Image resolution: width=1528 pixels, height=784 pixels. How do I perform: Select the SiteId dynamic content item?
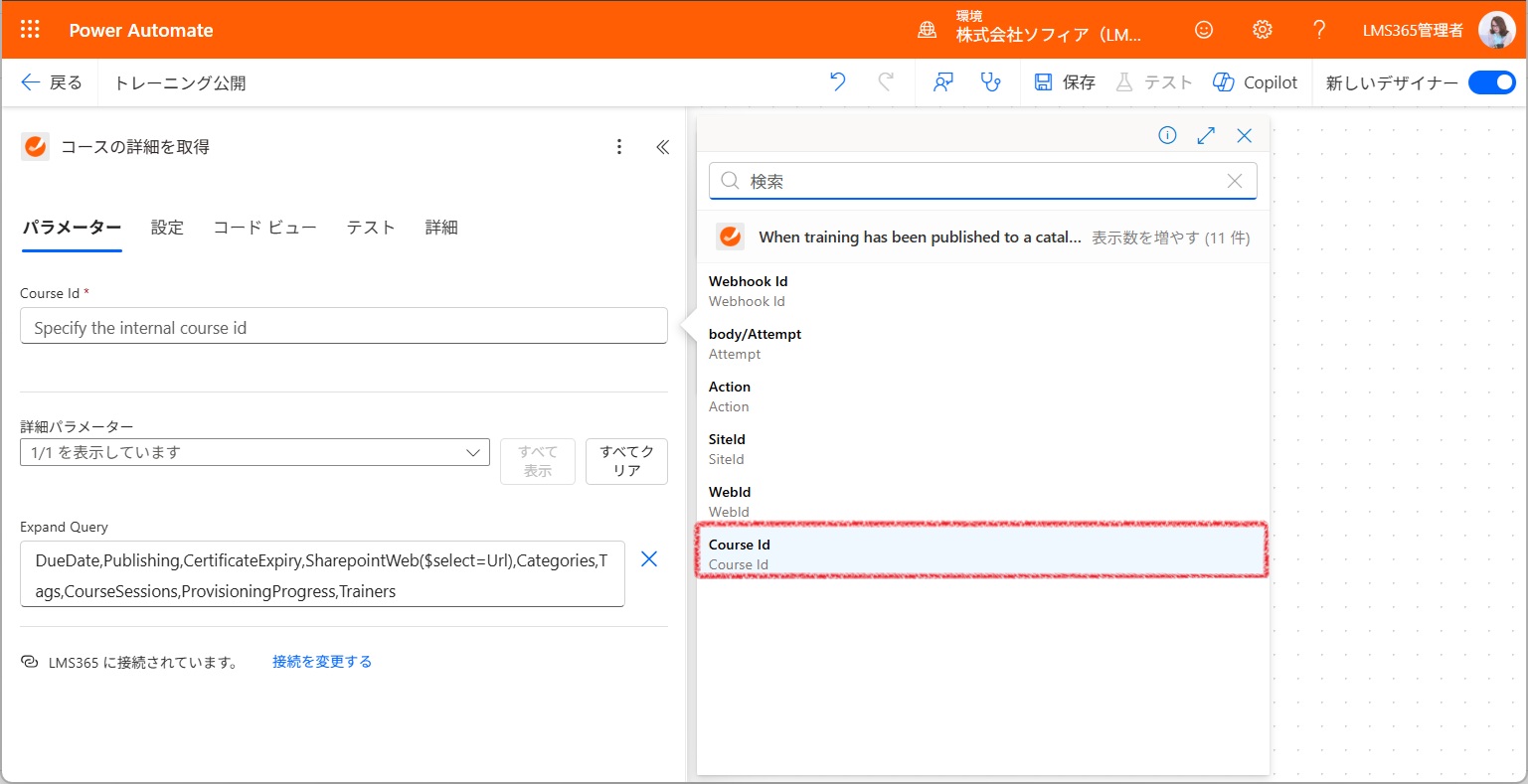pos(982,449)
